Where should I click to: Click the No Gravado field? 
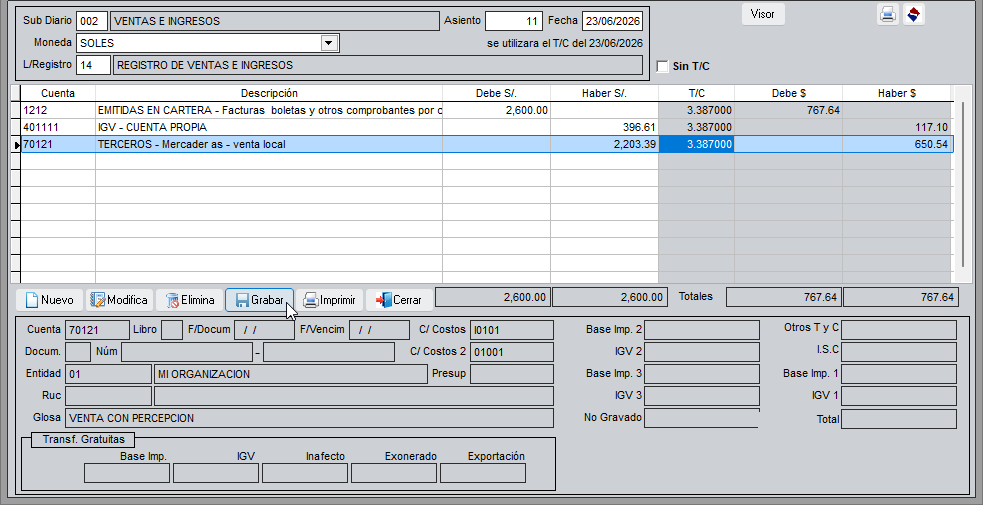pos(702,418)
